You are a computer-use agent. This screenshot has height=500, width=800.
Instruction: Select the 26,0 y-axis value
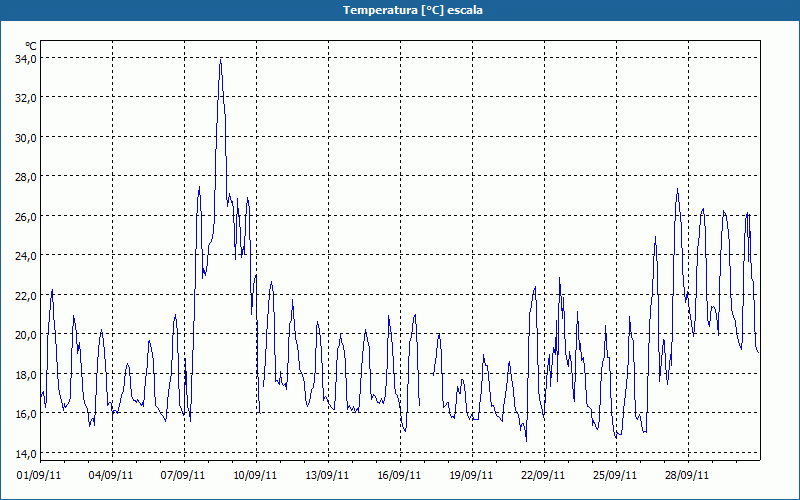tap(26, 216)
